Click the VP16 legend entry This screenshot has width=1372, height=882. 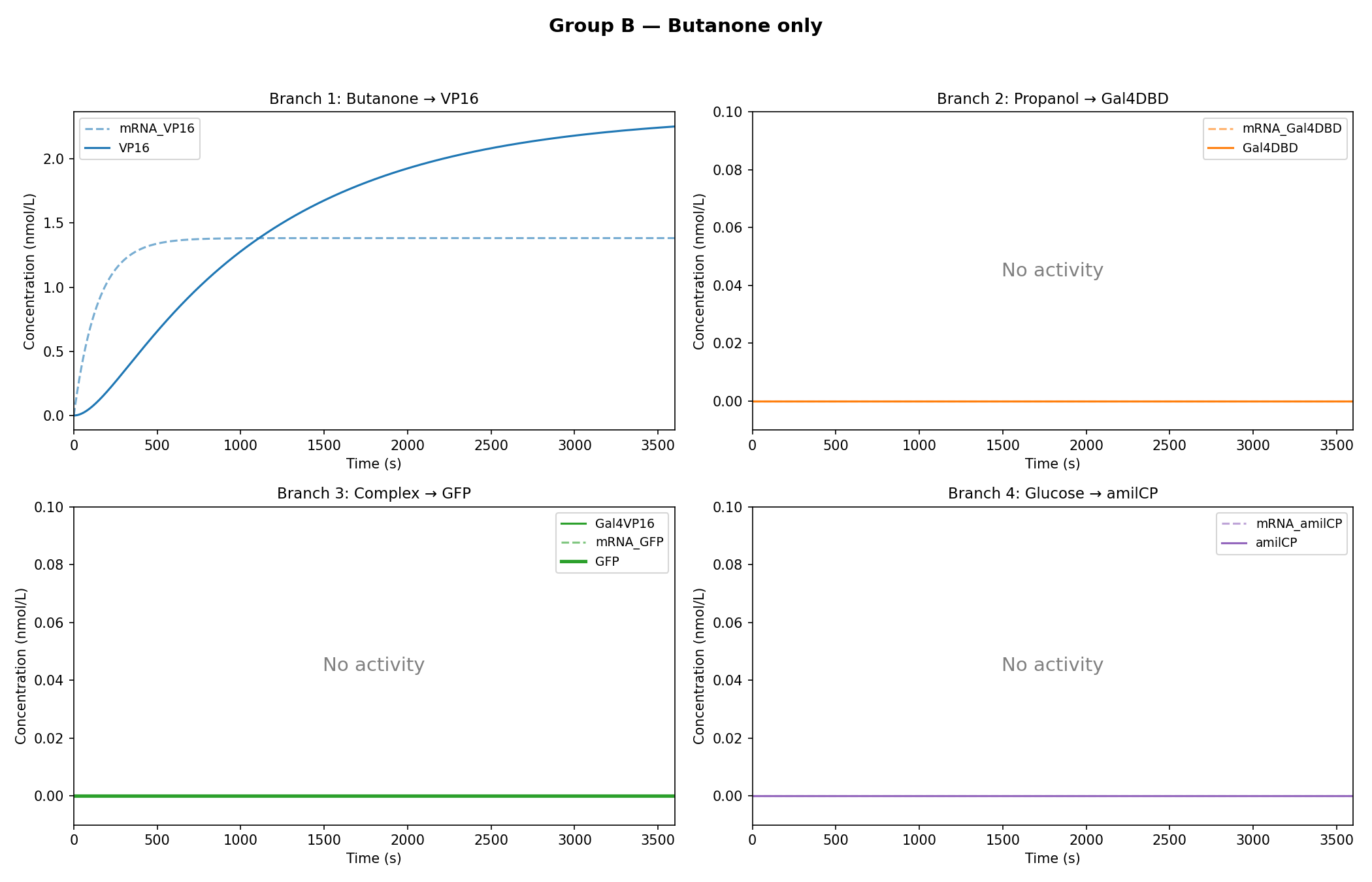click(x=134, y=148)
